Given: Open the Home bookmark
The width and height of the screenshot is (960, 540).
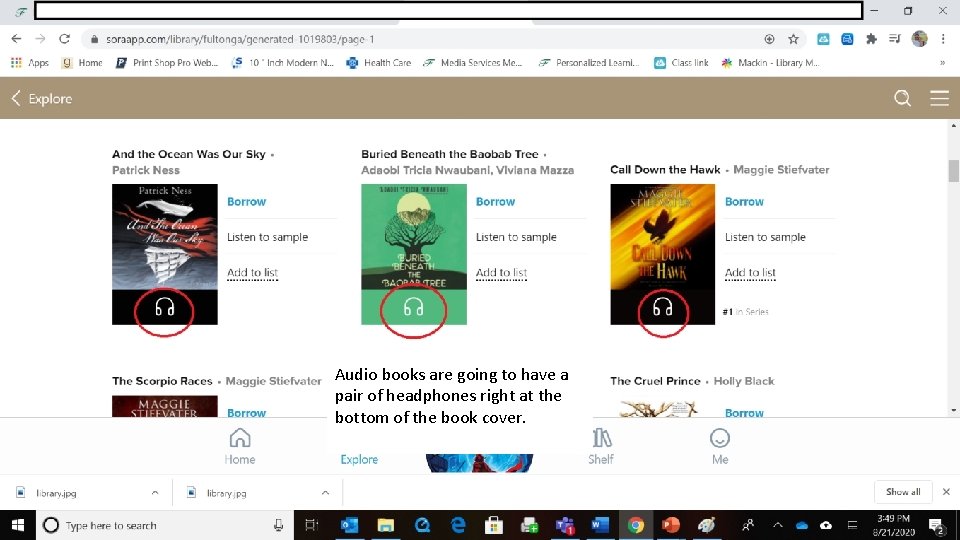Looking at the screenshot, I should tap(83, 62).
